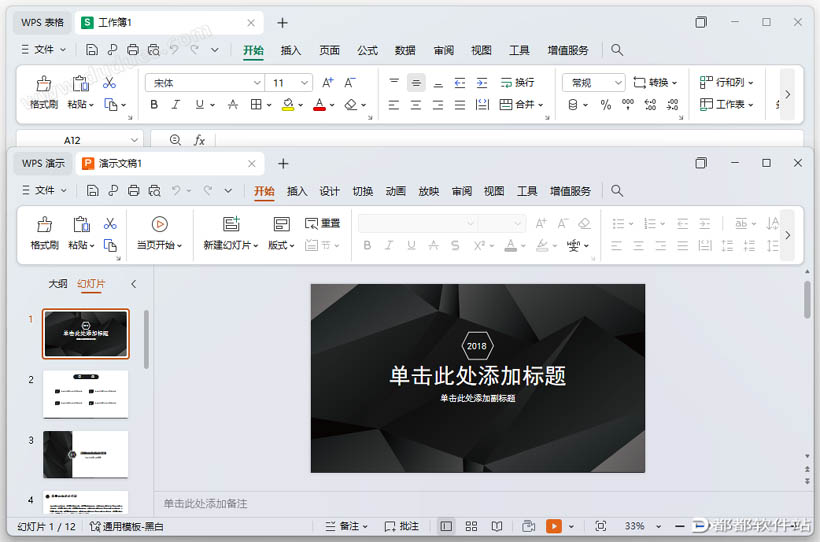Click 当页开始 play from current slide
The image size is (820, 542).
[160, 233]
